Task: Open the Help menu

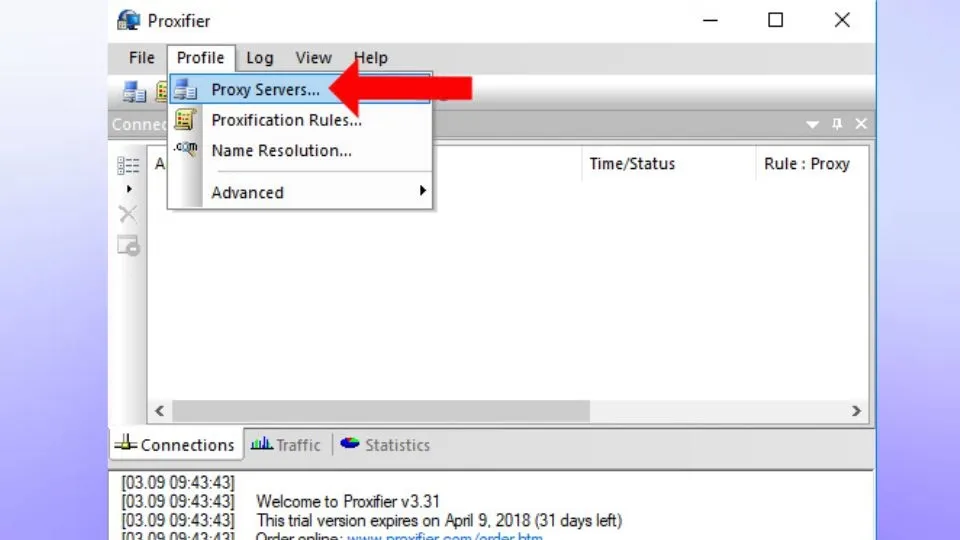Action: tap(371, 58)
